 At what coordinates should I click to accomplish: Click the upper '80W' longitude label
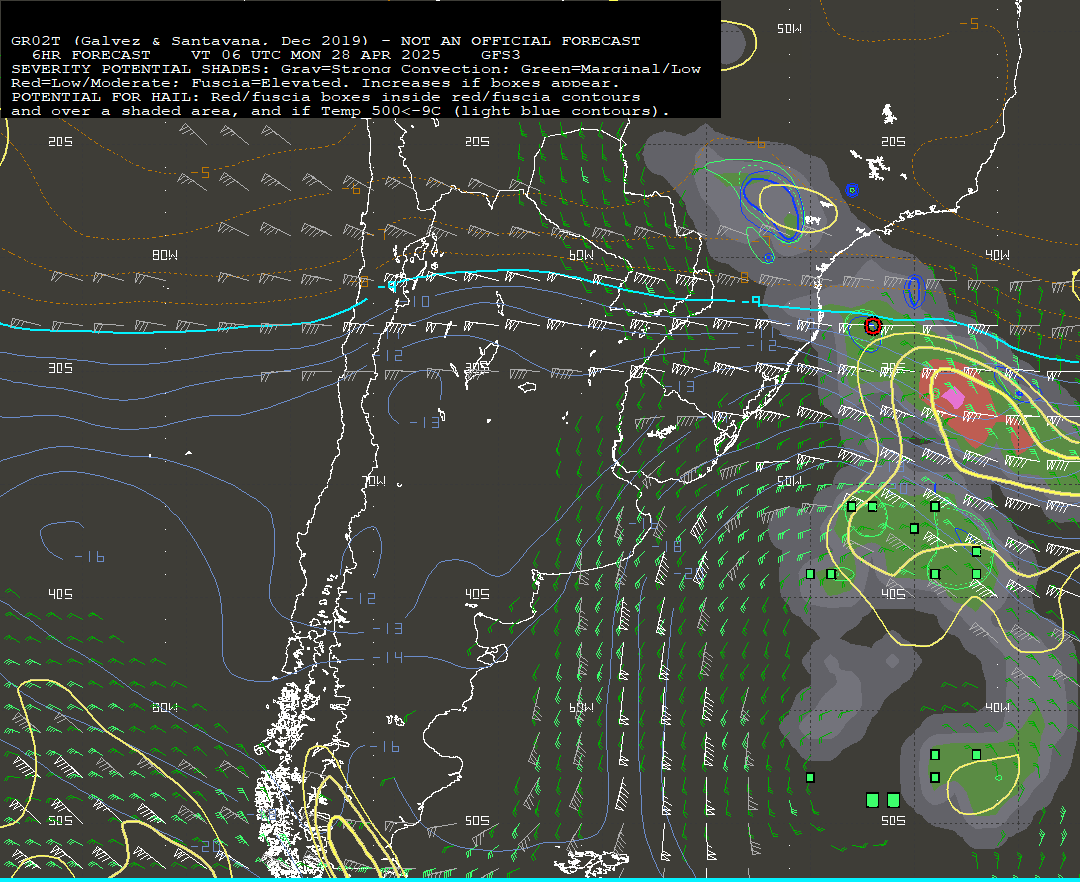pos(165,255)
